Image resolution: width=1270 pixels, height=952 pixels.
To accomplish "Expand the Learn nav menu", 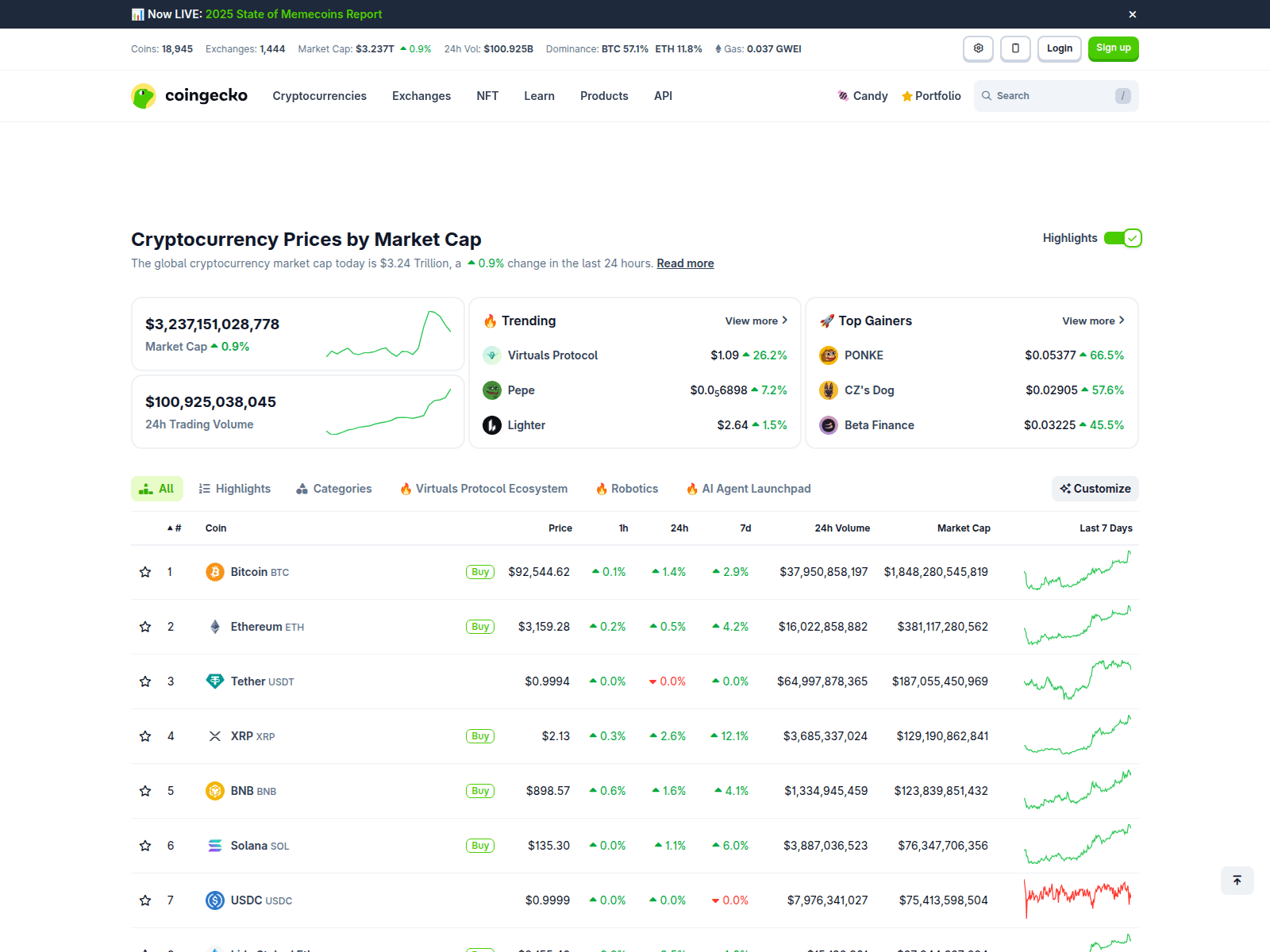I will [x=539, y=96].
